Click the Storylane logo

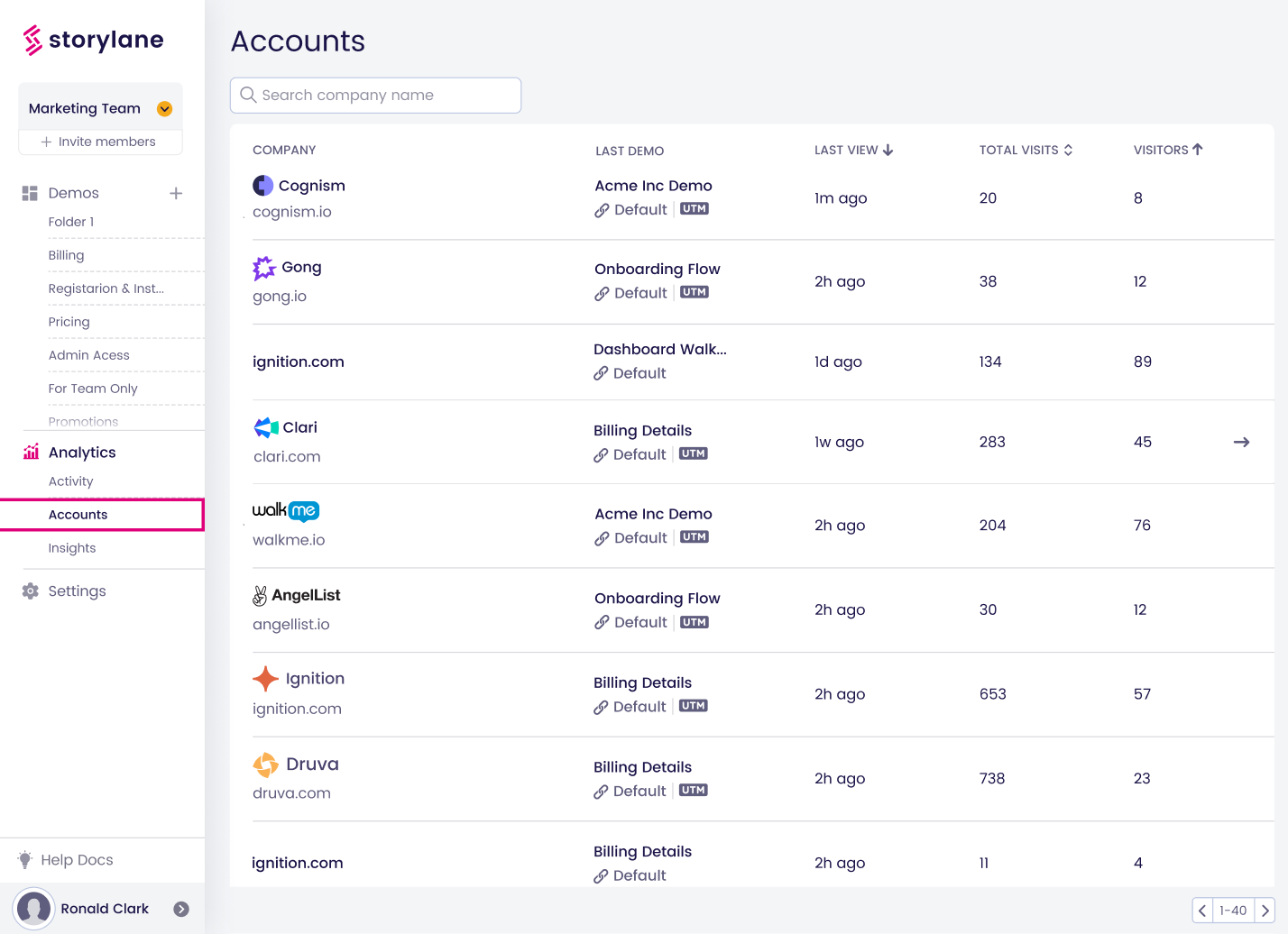click(x=93, y=40)
